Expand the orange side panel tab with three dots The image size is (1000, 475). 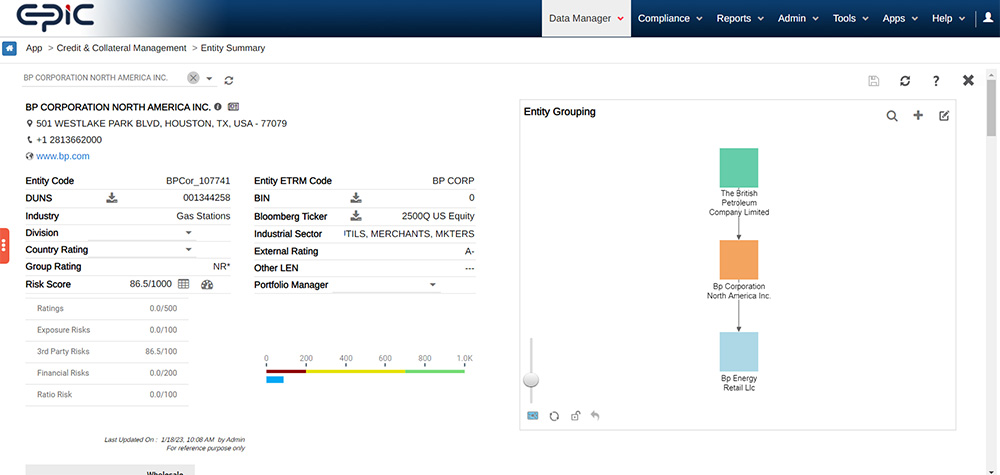click(x=4, y=245)
